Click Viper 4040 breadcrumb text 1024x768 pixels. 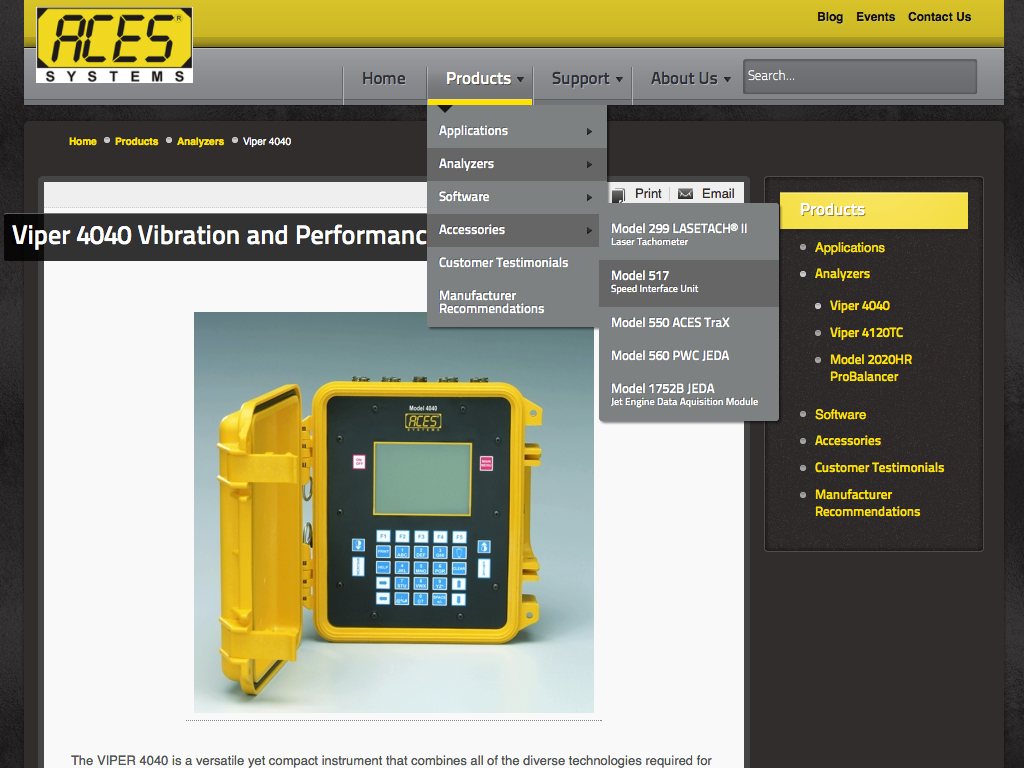267,141
